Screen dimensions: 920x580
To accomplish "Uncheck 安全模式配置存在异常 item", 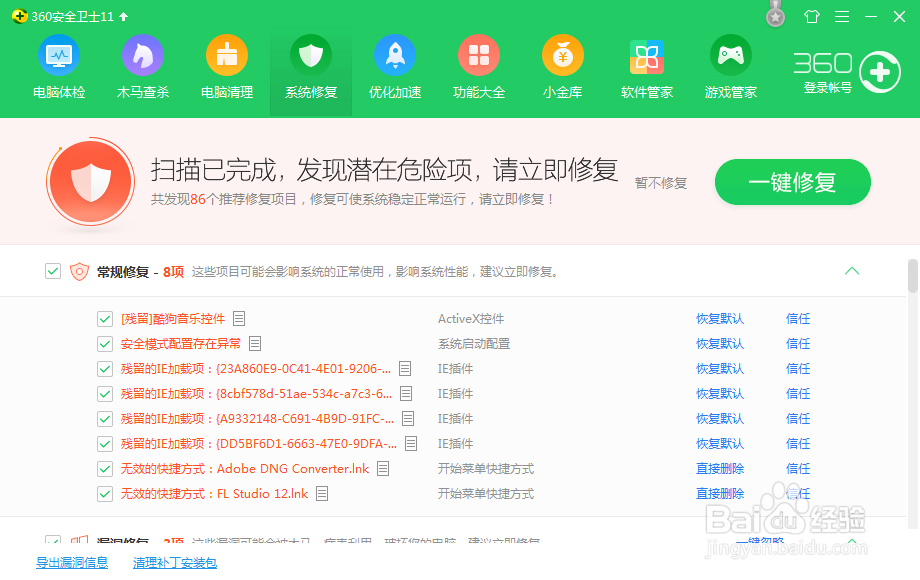I will coord(104,343).
